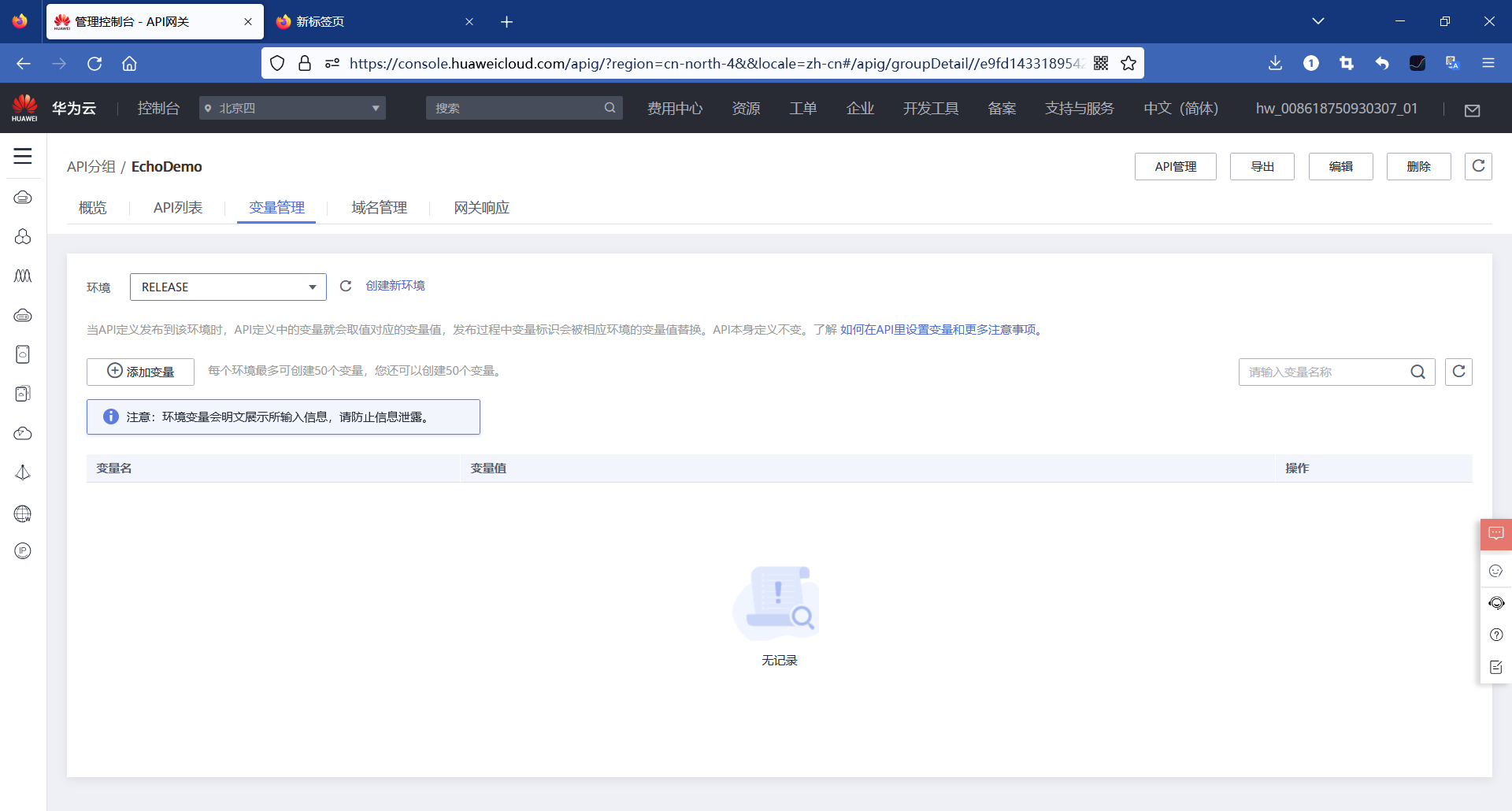Open the 域名管理 tab
The height and width of the screenshot is (811, 1512).
(379, 207)
